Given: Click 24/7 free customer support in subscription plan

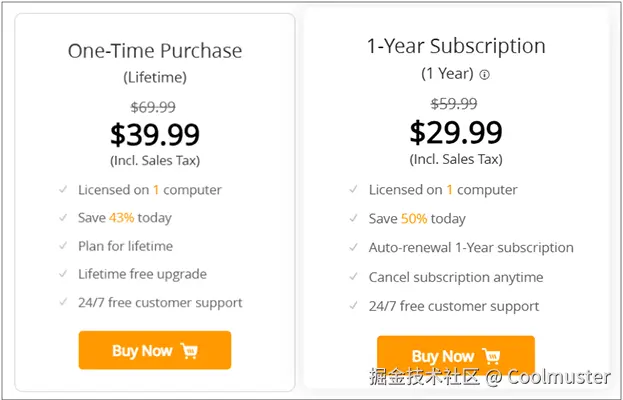Looking at the screenshot, I should point(454,306).
